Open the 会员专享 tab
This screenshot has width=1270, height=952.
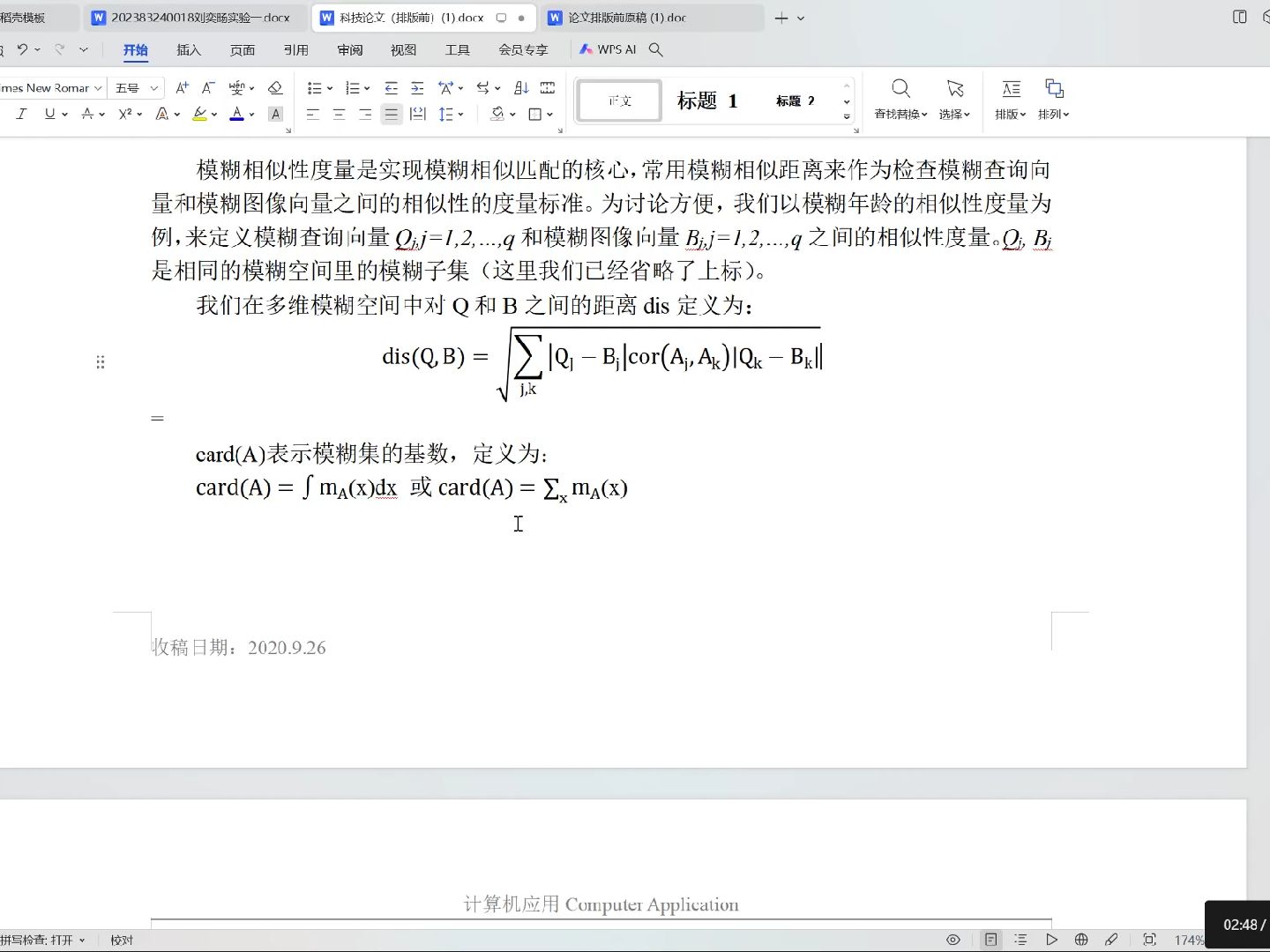point(523,50)
